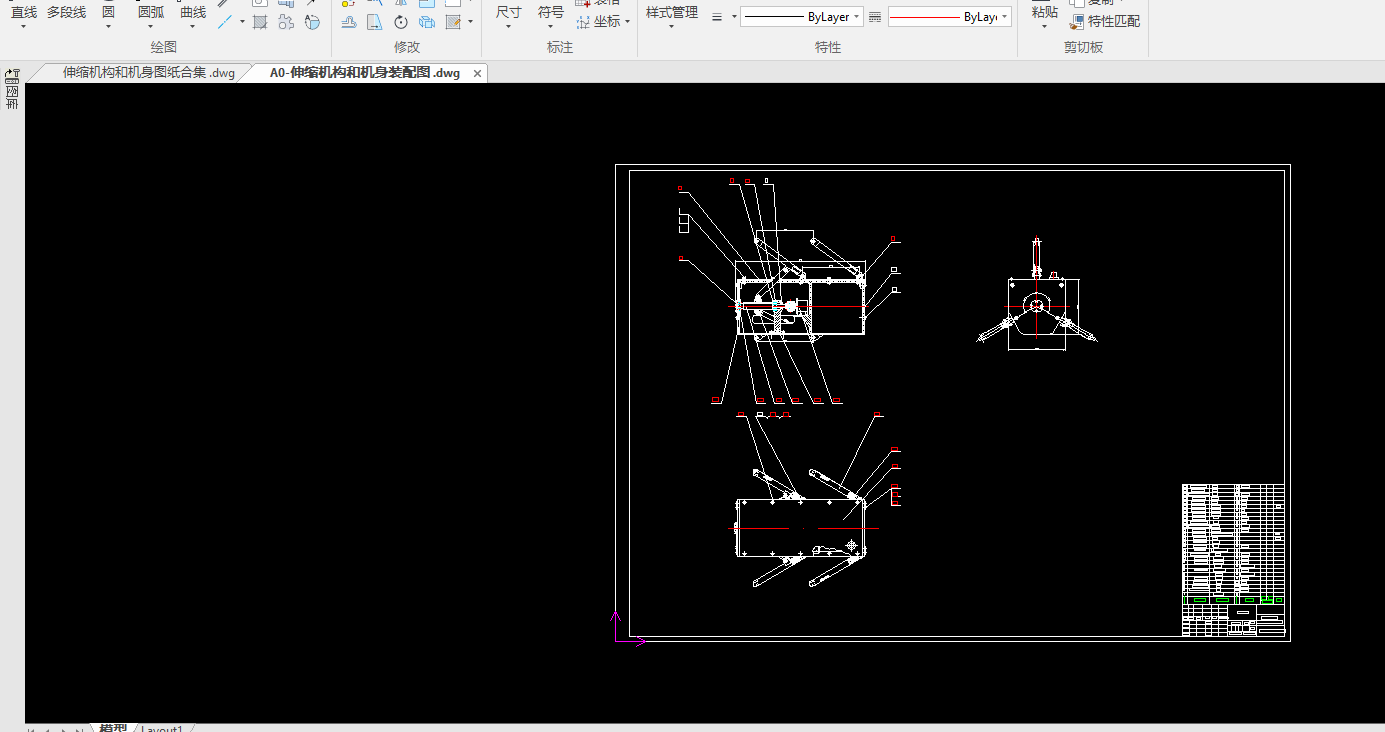Click the 特性 group label
The height and width of the screenshot is (732, 1385).
(828, 47)
